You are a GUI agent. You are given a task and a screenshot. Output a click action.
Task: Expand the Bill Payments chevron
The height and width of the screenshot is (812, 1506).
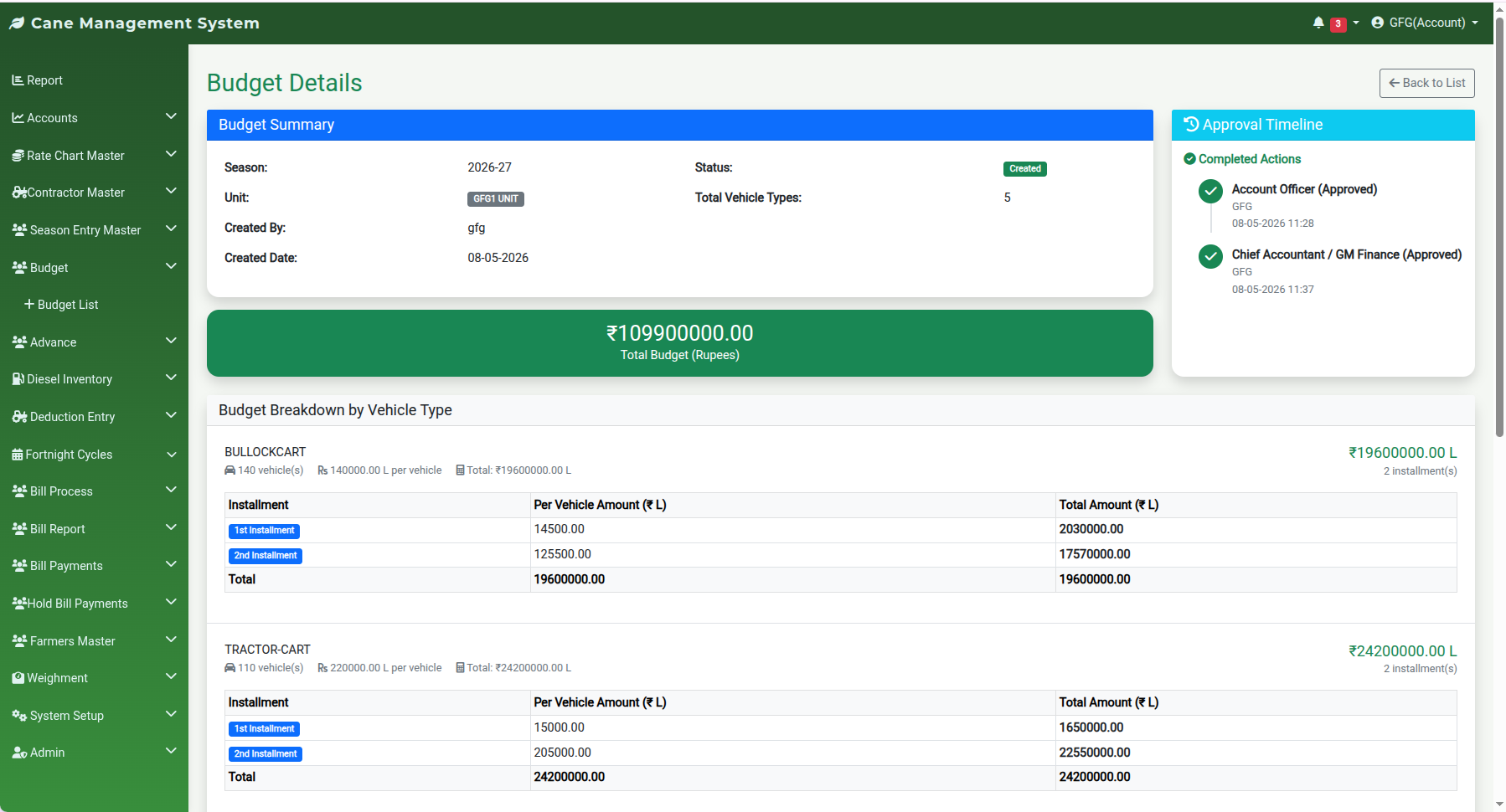[171, 564]
